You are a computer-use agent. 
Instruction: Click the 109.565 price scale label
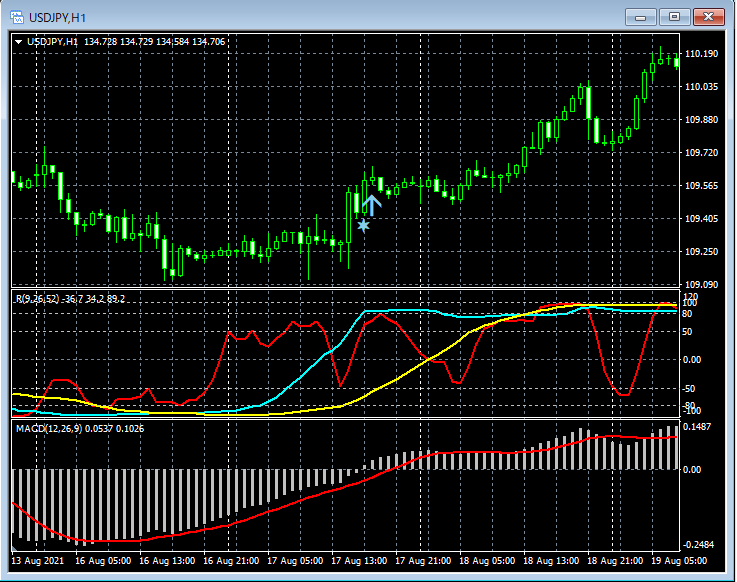pos(702,186)
